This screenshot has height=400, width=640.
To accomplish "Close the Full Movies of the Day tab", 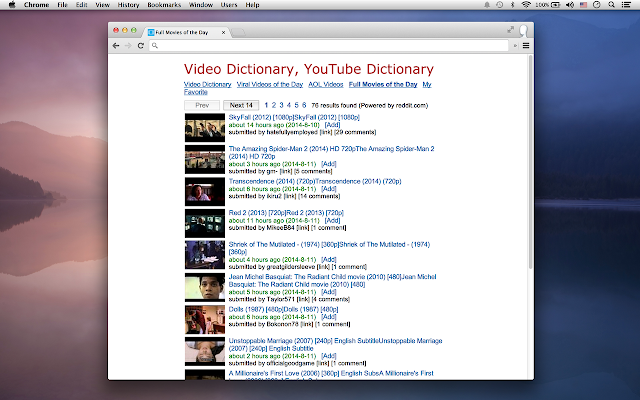I will [223, 32].
